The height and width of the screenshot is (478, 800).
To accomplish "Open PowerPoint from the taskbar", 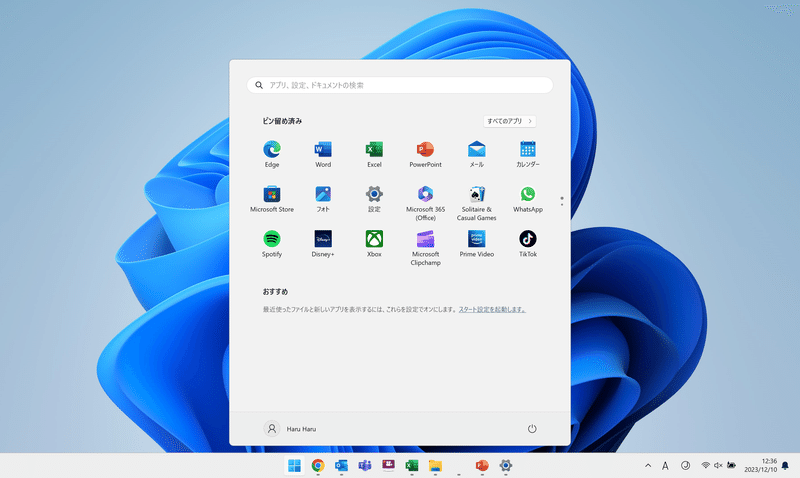I will click(482, 465).
